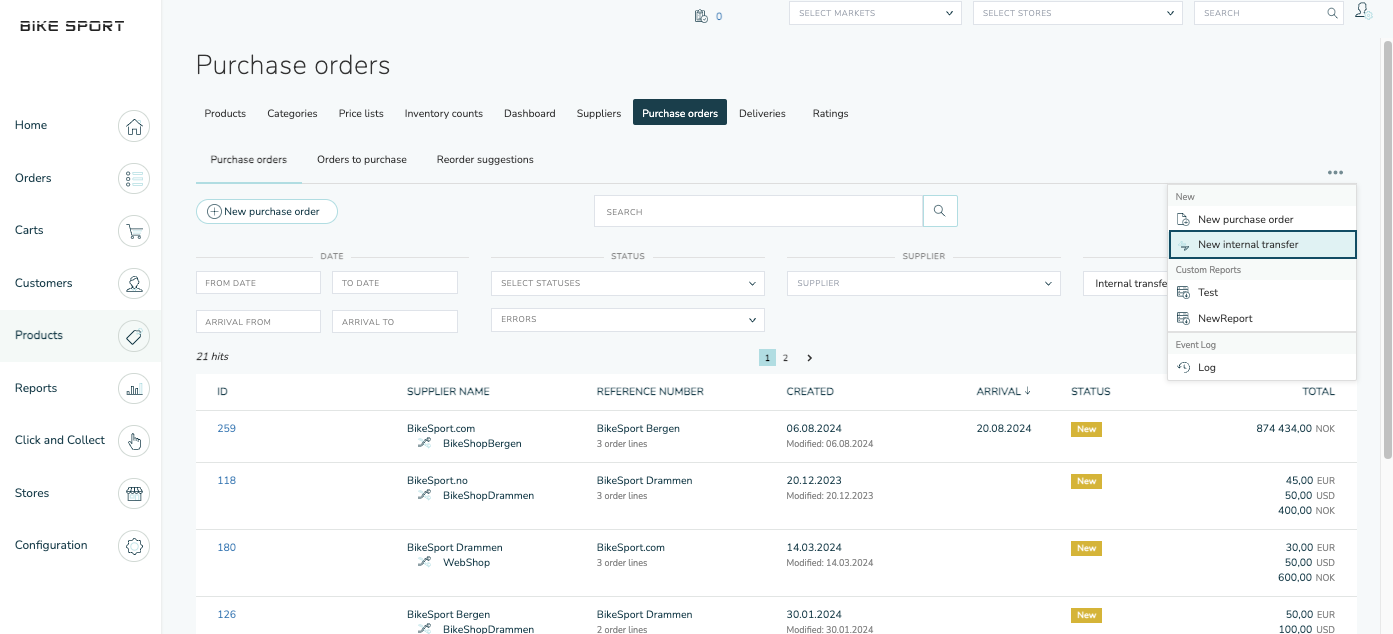Expand the Supplier dropdown
The width and height of the screenshot is (1393, 634).
click(x=923, y=283)
